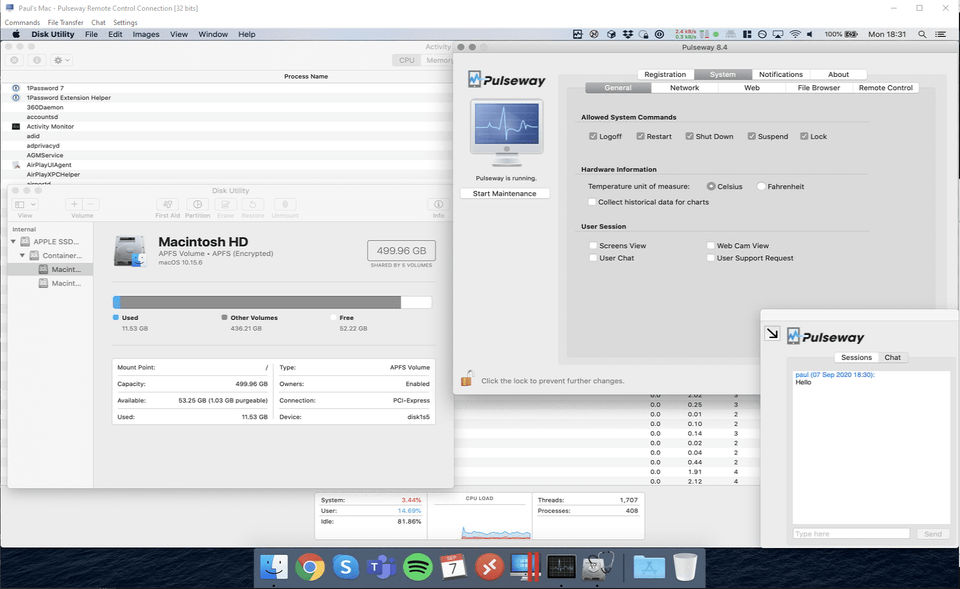
Task: Open the gear dropdown in Activity Monitor
Action: [62, 60]
